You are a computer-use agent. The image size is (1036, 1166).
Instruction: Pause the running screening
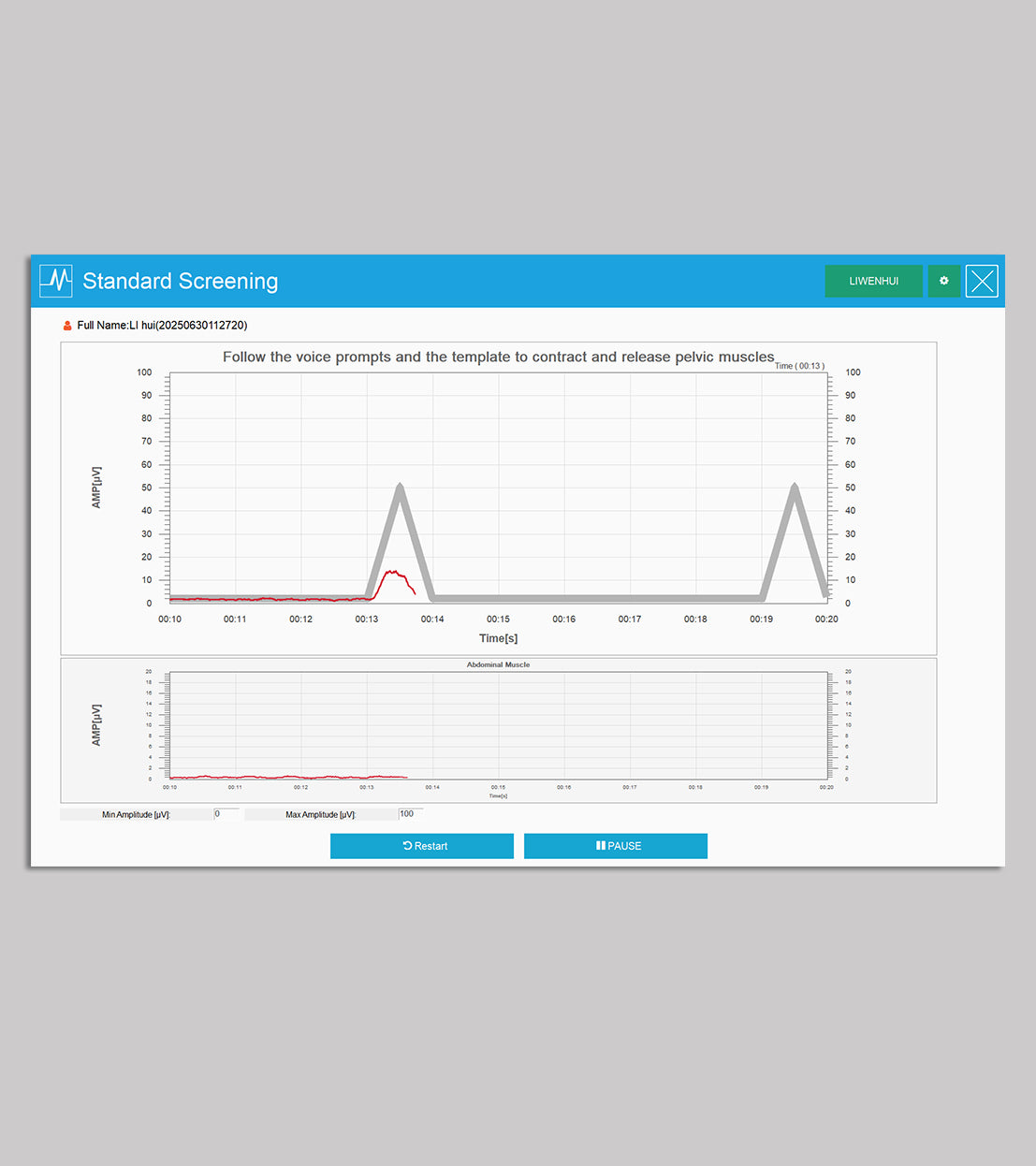point(616,846)
